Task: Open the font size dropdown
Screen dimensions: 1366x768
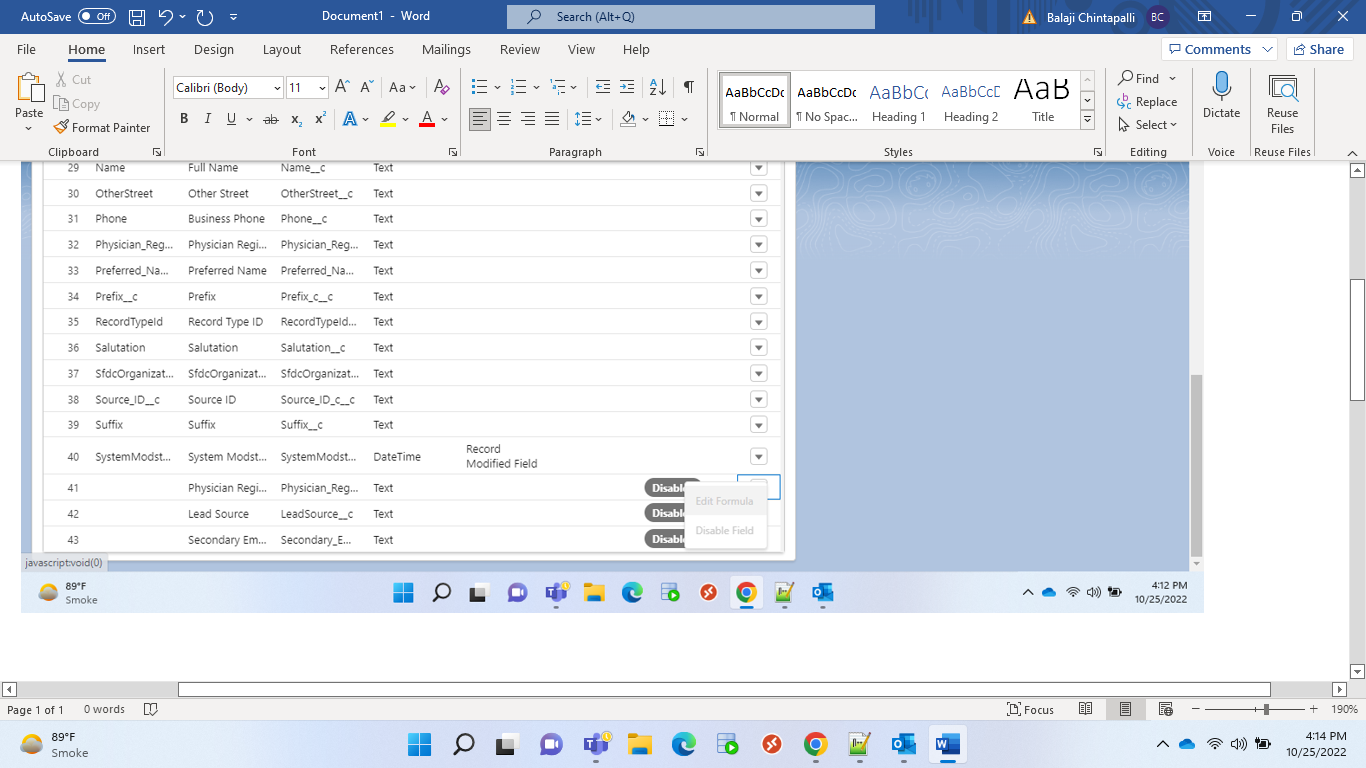Action: point(322,88)
